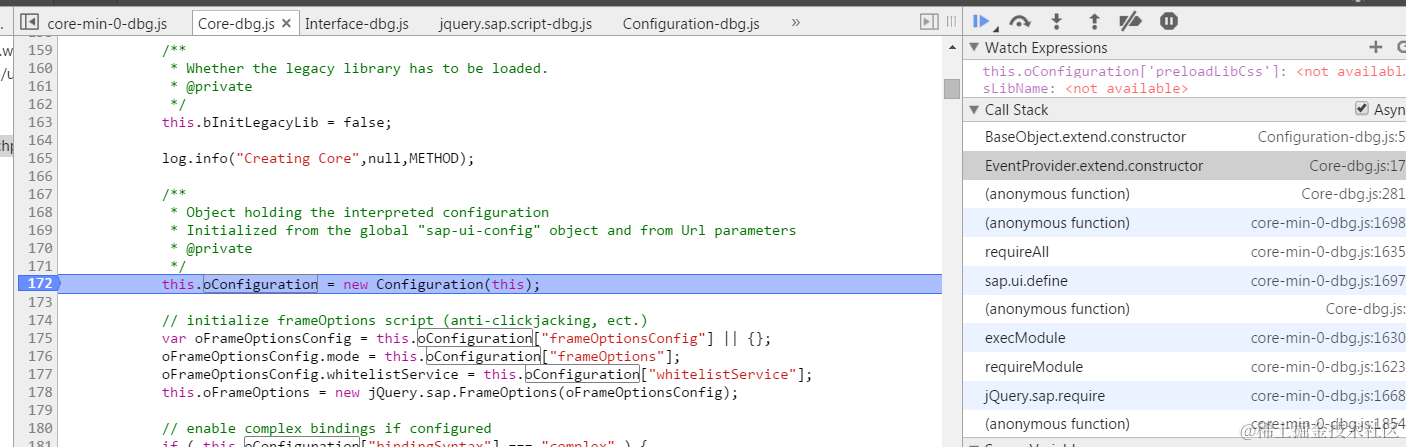Open the Configuration-dbg.js tab
The image size is (1406, 447).
[x=690, y=23]
